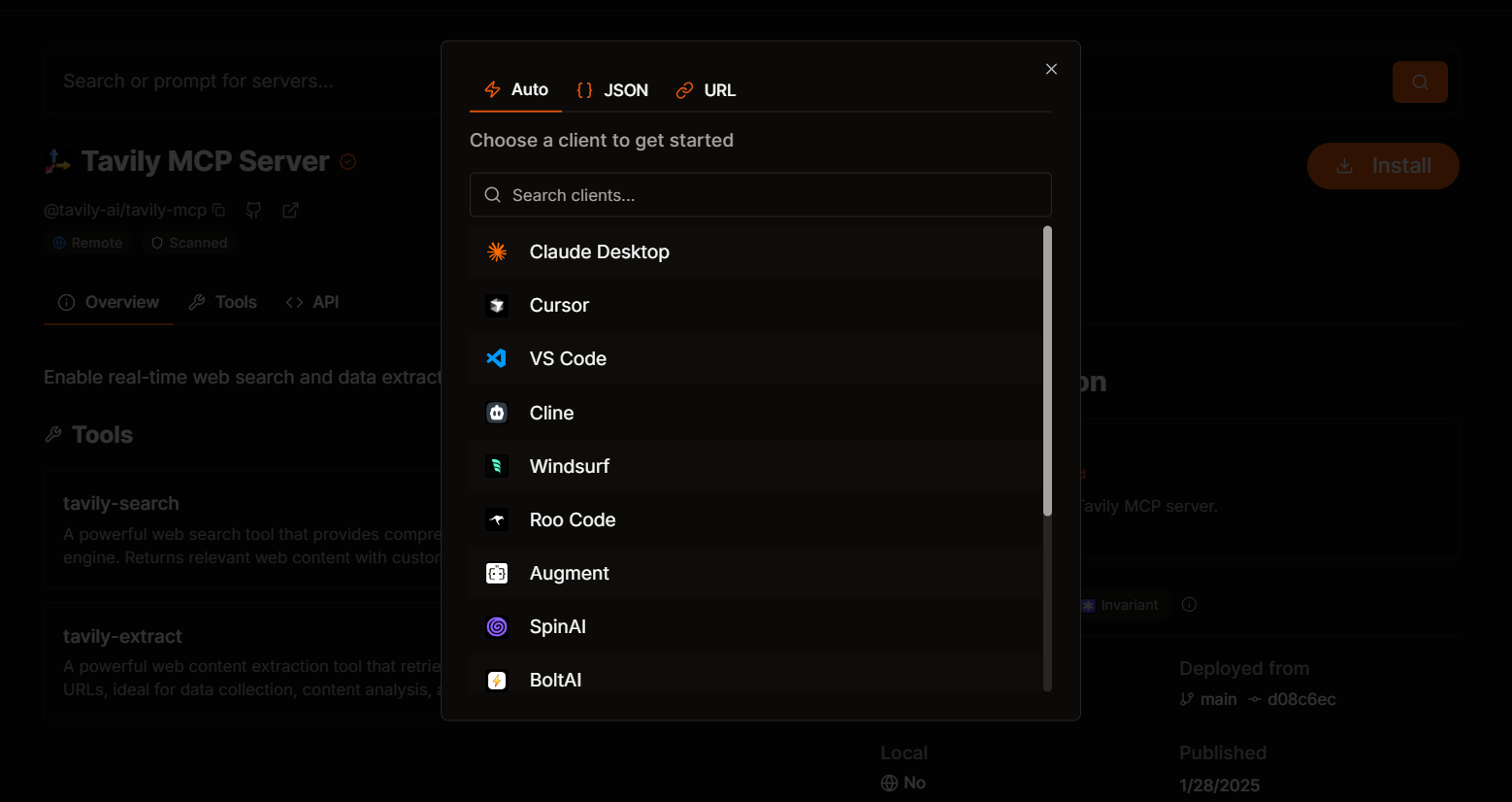The height and width of the screenshot is (802, 1512).
Task: Click the Tavily logo beside the server title
Action: 57,161
